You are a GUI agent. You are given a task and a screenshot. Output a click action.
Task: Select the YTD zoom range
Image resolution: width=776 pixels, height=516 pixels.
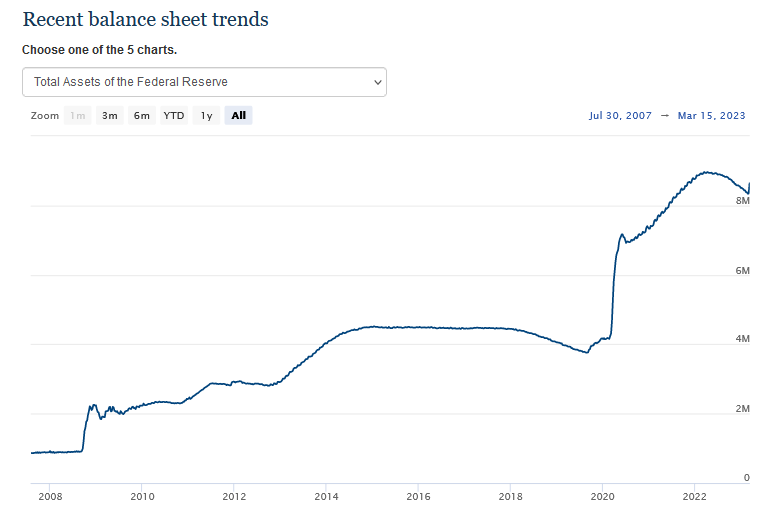(174, 116)
